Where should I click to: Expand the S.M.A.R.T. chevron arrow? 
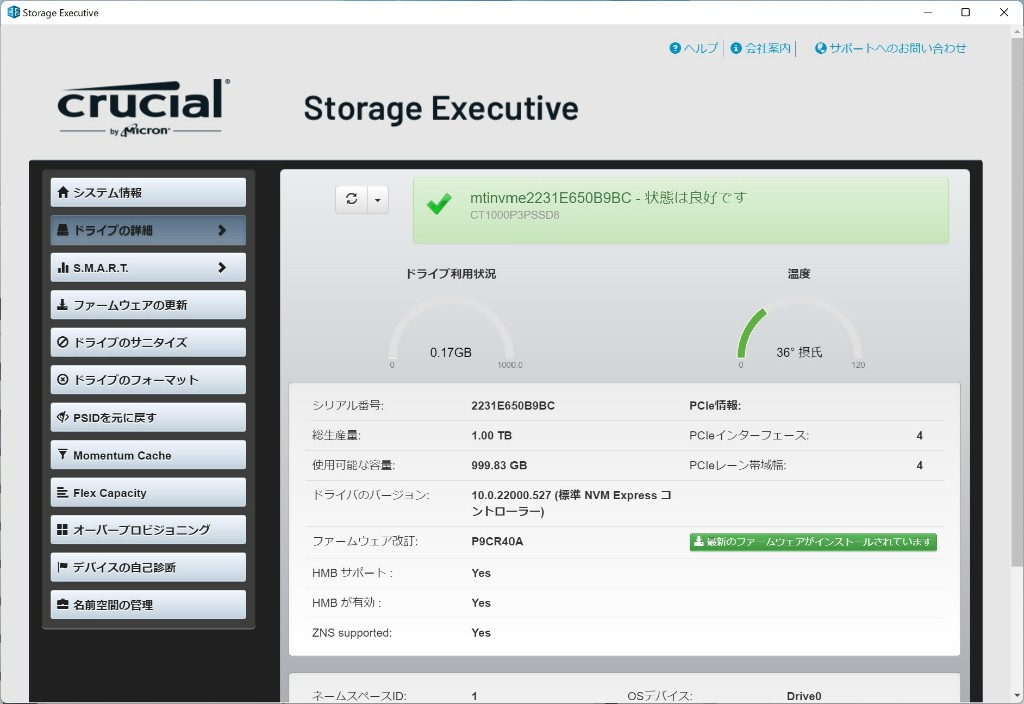click(x=222, y=268)
